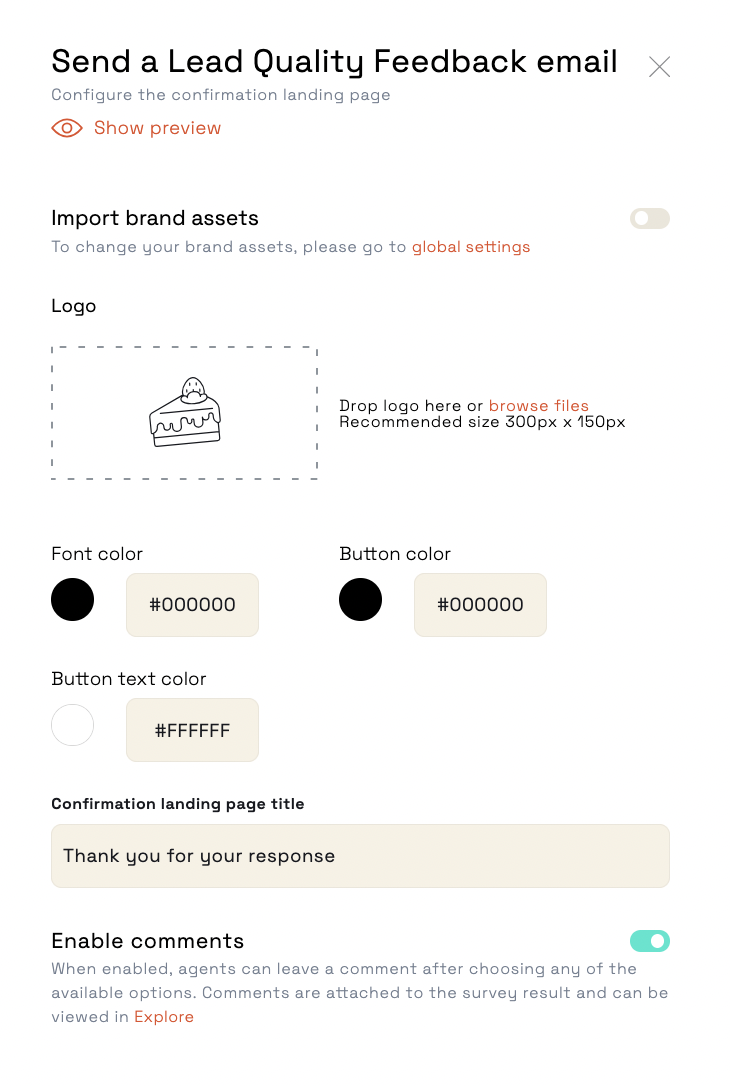
Task: Toggle the Import brand assets switch
Action: (x=650, y=218)
